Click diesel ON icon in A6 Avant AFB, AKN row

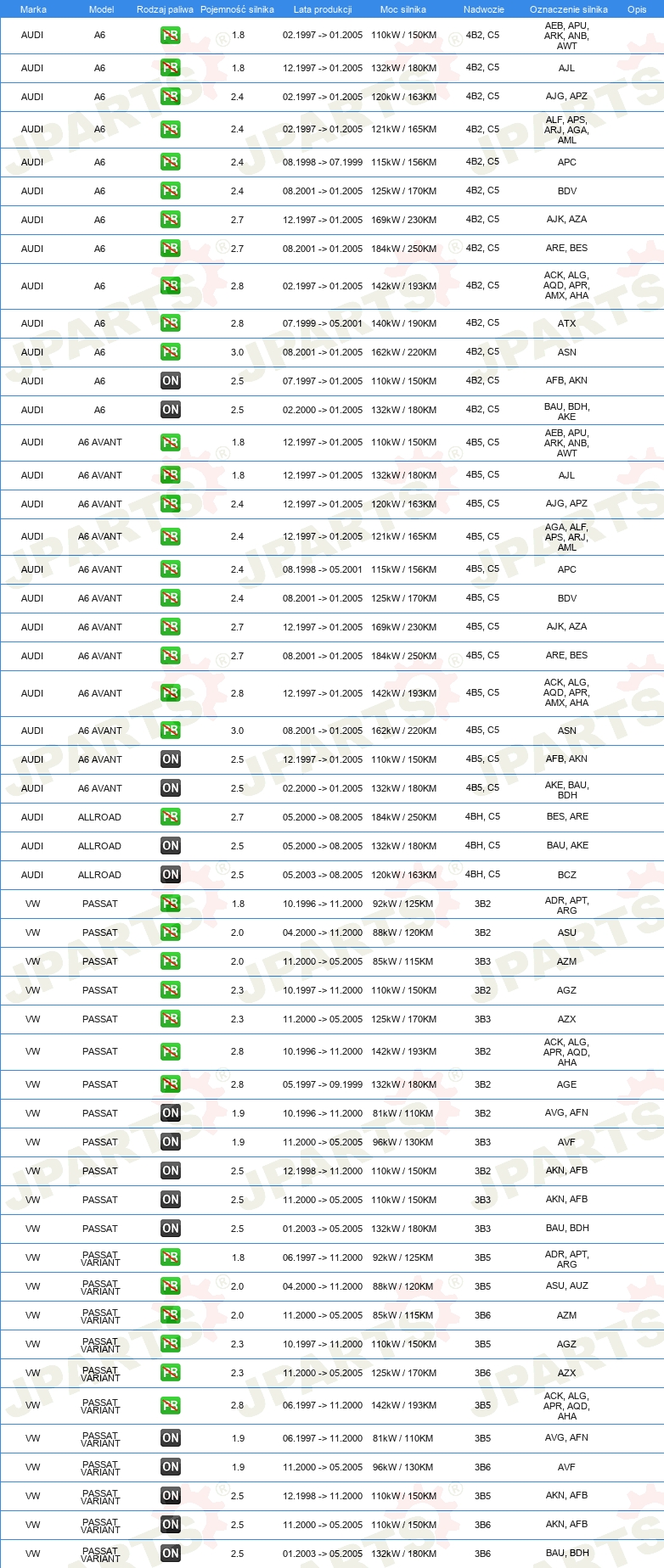click(x=171, y=759)
